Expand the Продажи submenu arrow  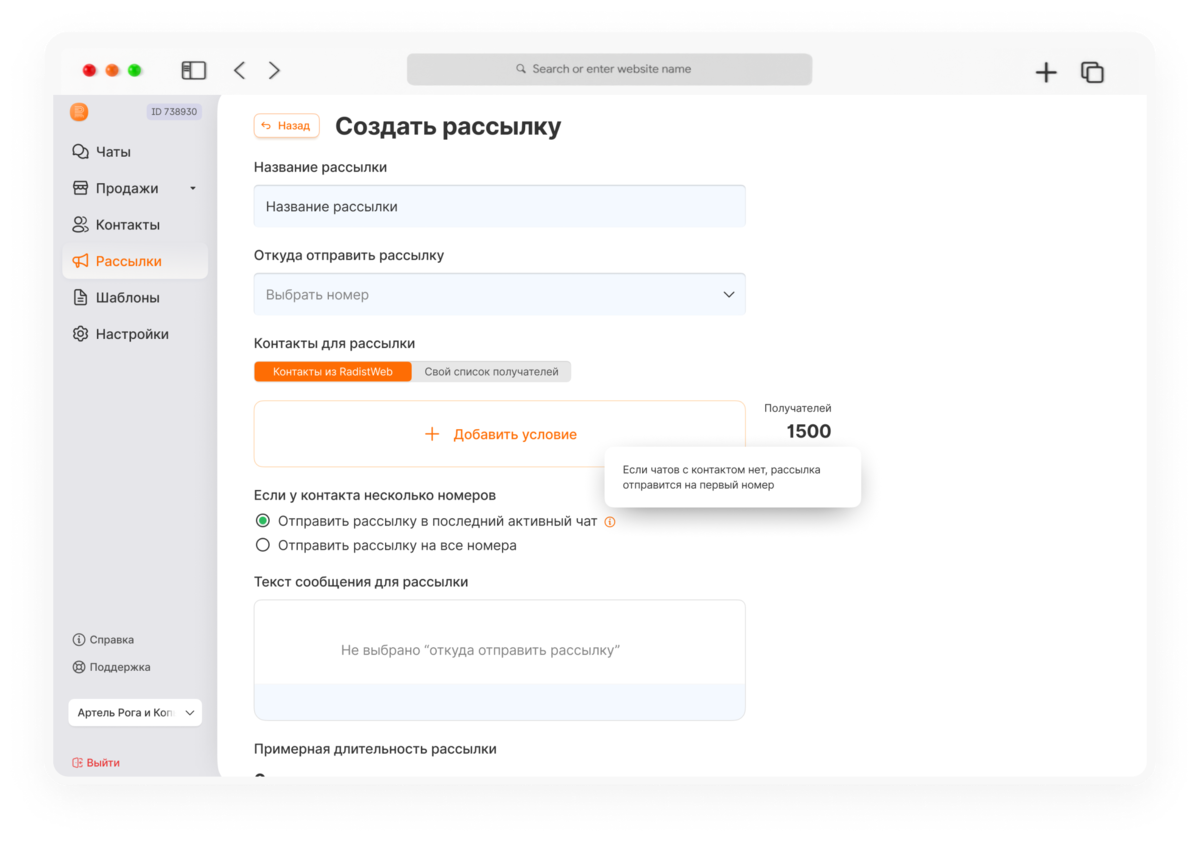(x=193, y=189)
